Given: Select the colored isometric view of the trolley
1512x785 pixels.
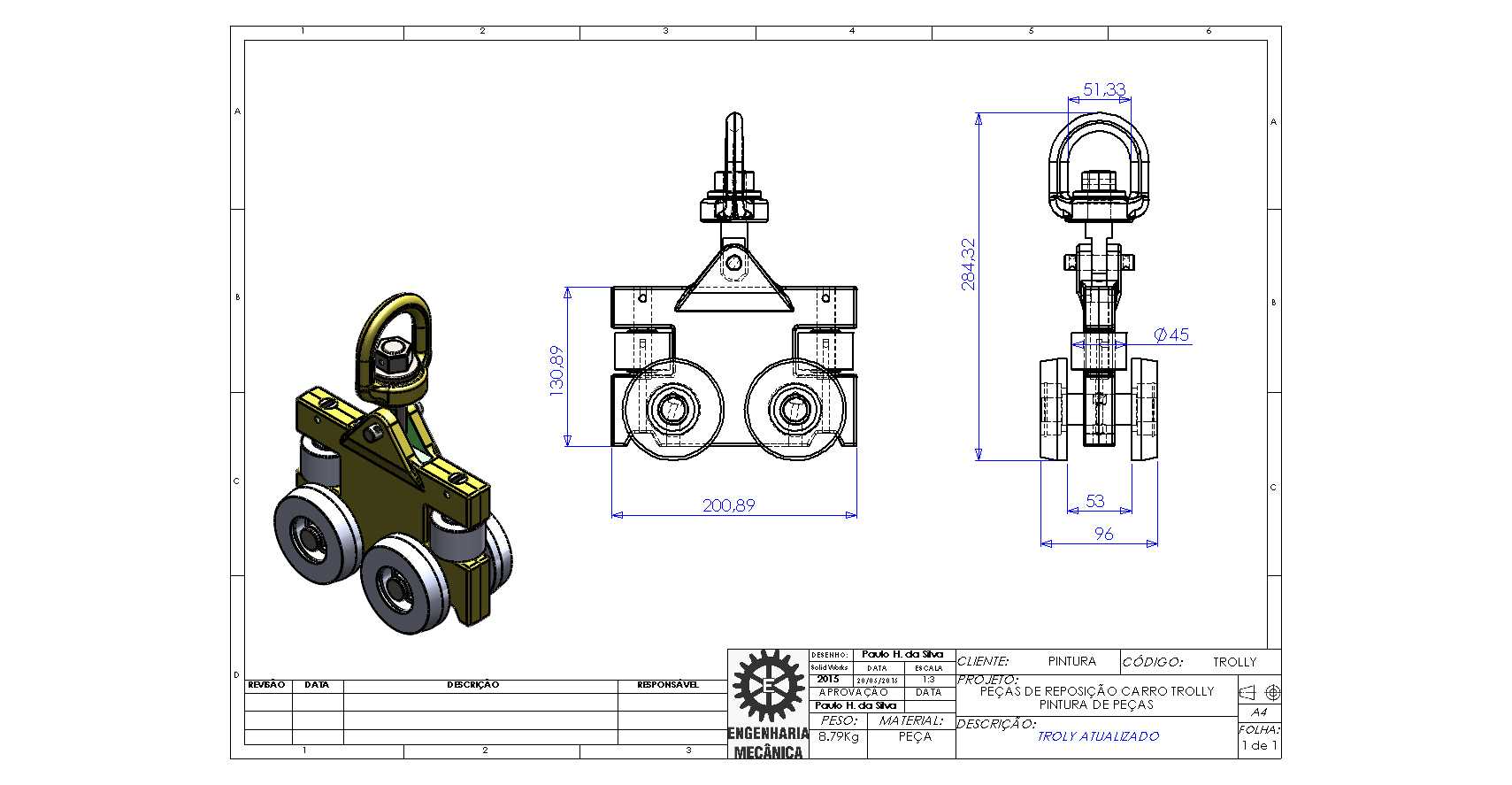Looking at the screenshot, I should pyautogui.click(x=393, y=464).
